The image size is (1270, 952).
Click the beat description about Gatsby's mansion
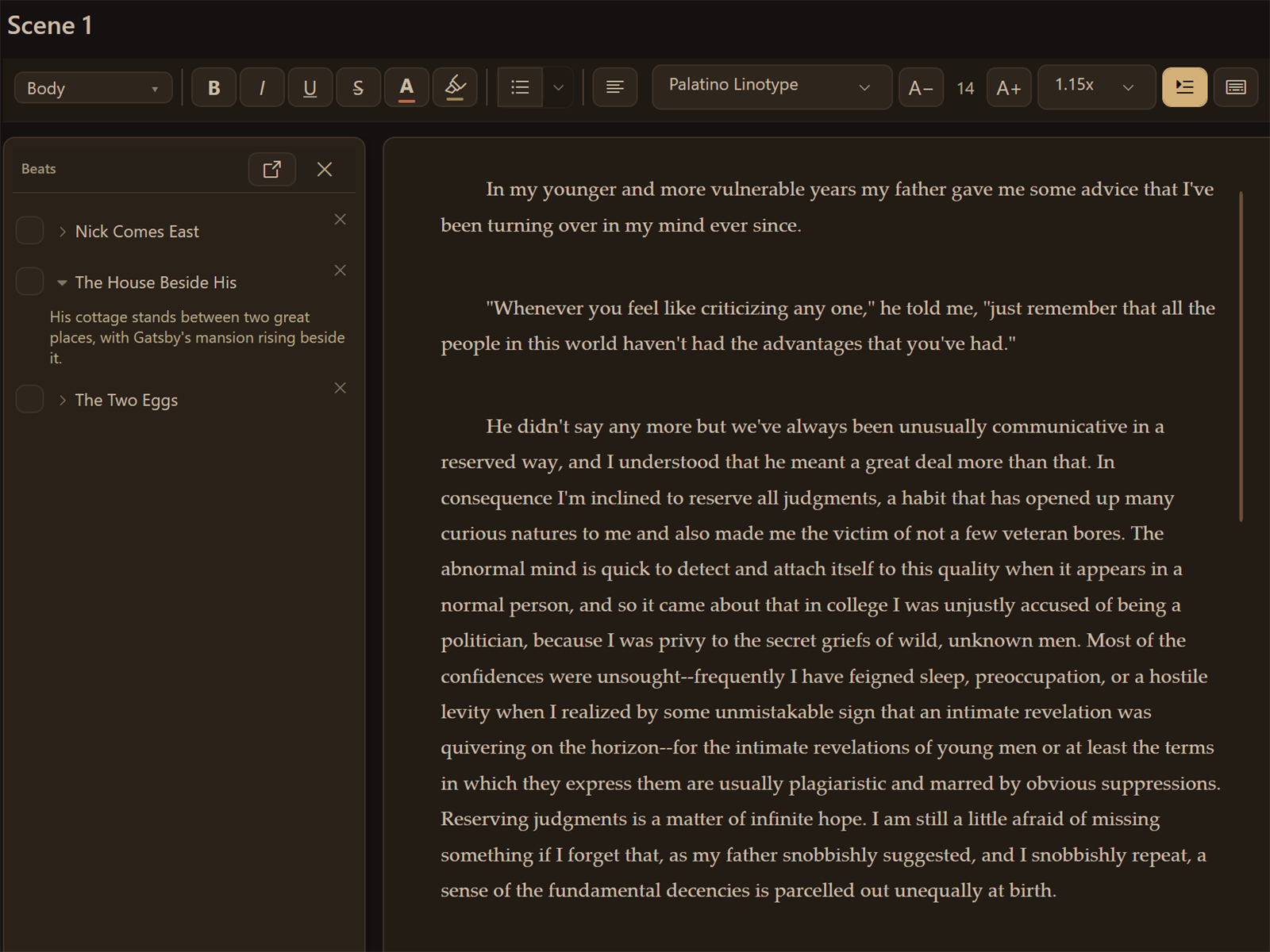(198, 337)
